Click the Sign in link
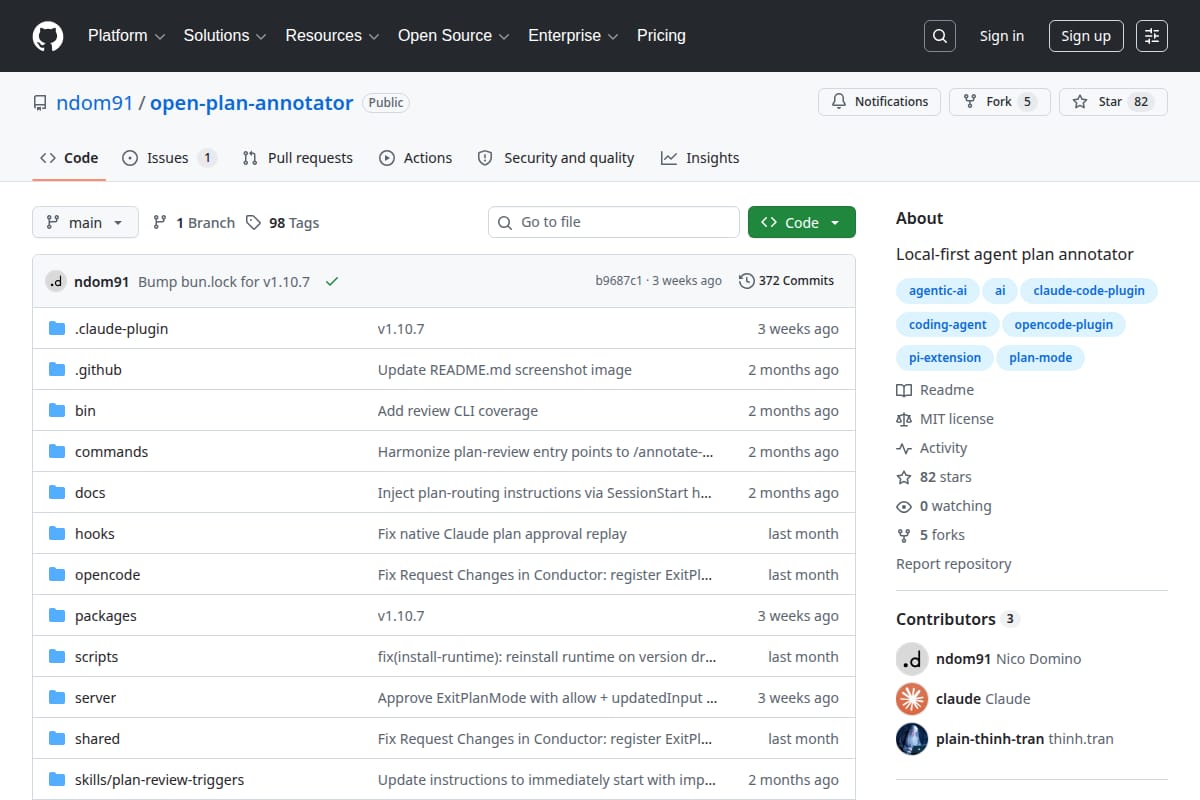Image resolution: width=1200 pixels, height=800 pixels. (1001, 36)
